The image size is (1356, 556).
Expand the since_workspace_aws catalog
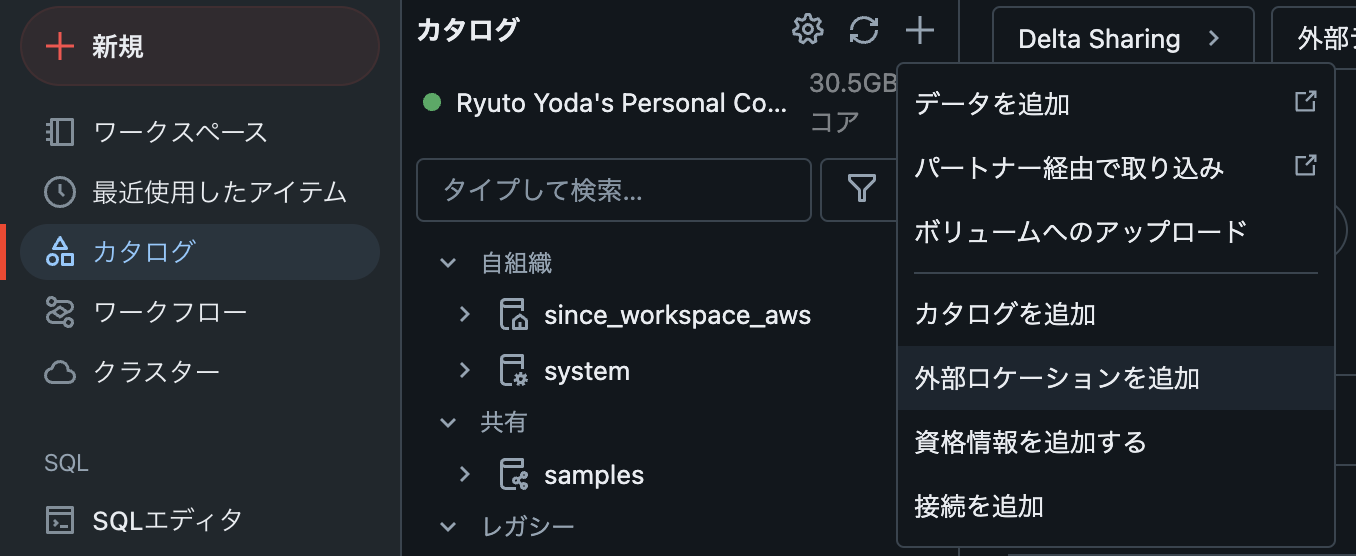coord(464,315)
